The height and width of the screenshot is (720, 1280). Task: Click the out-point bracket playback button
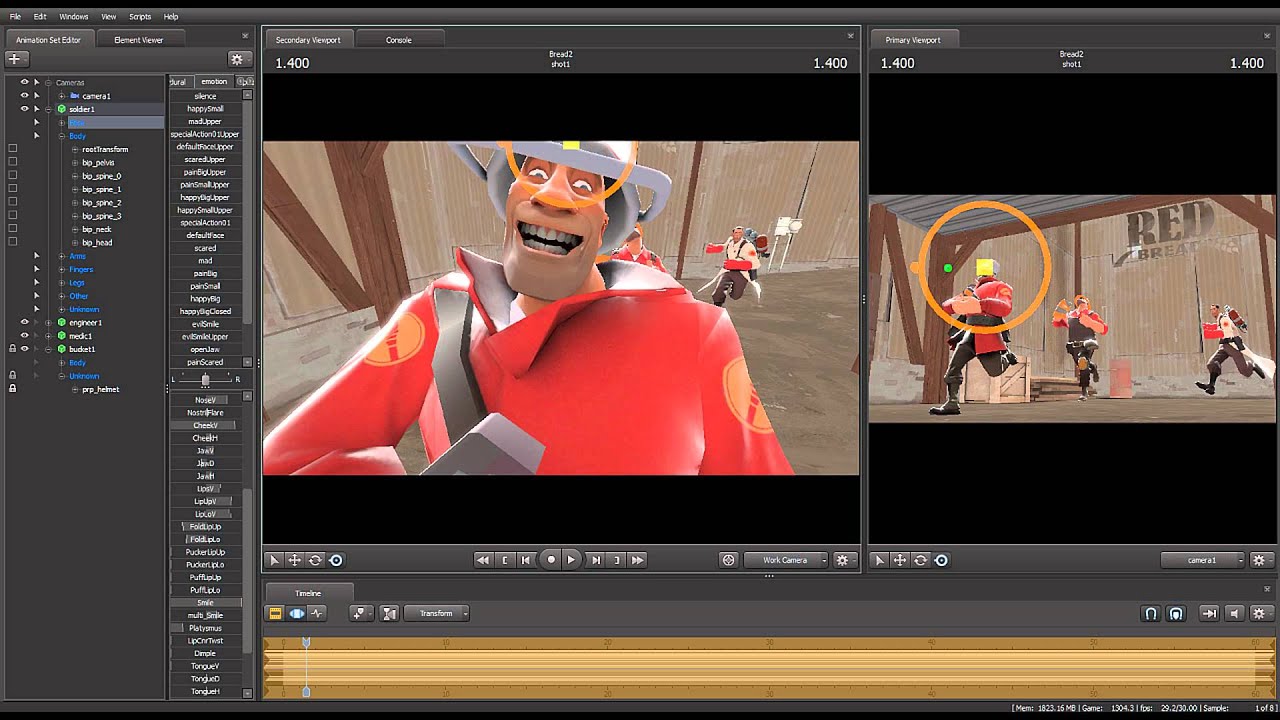[x=617, y=560]
